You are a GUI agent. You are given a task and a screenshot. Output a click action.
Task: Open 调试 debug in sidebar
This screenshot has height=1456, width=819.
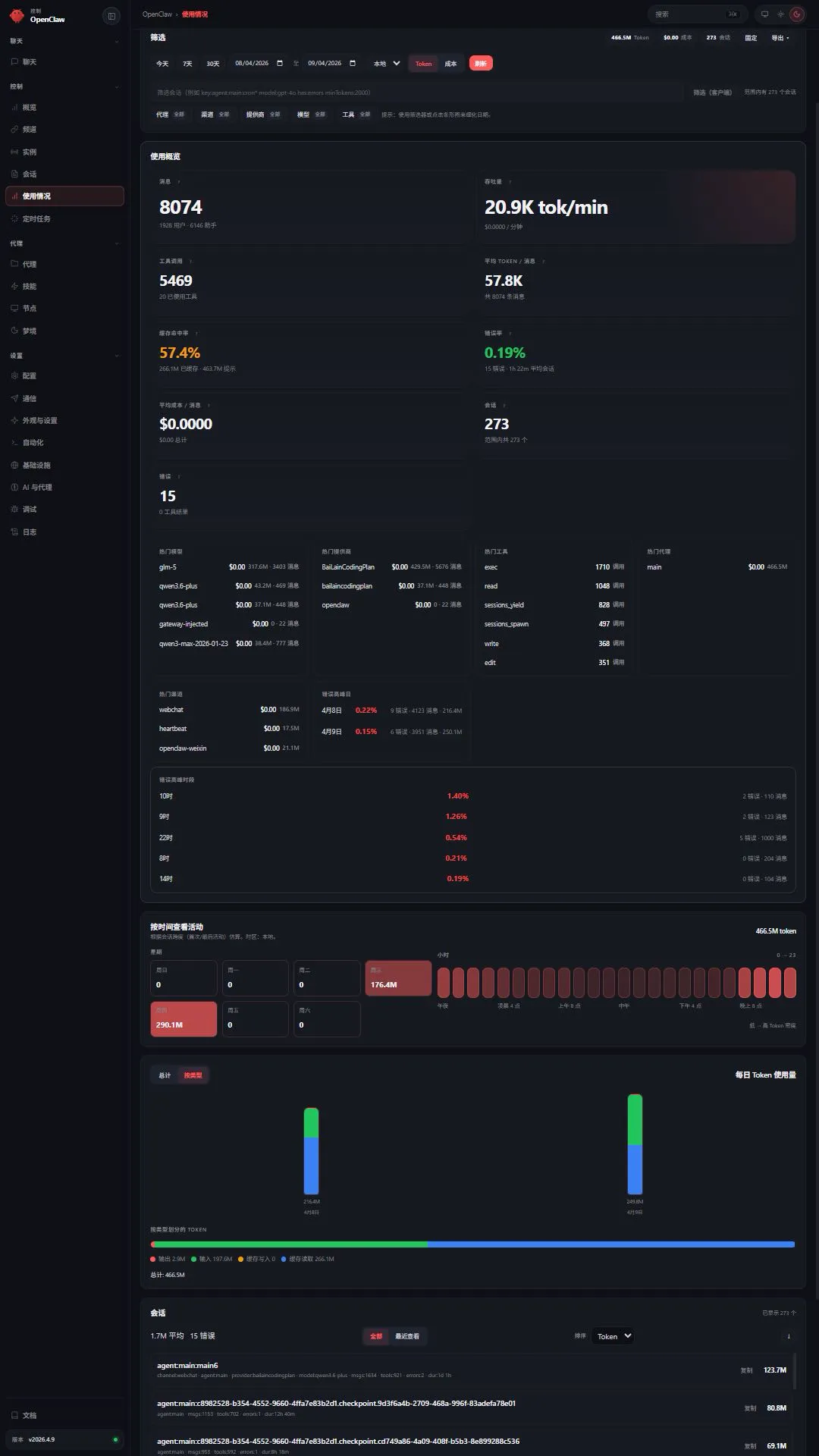point(64,509)
